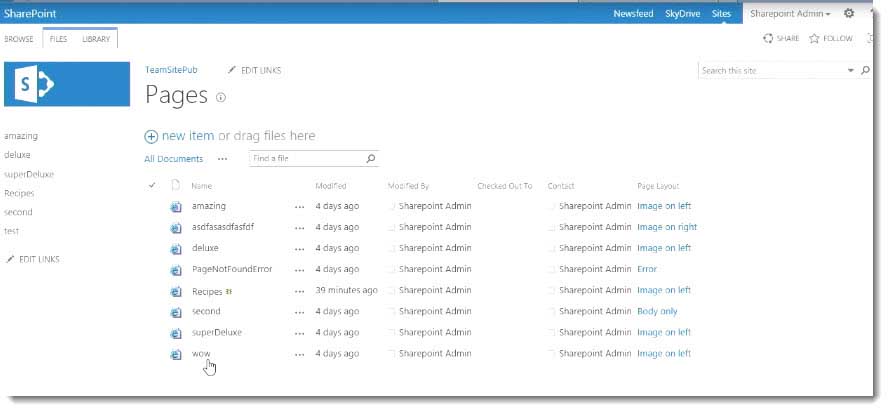Click presence box beside amazing's Modified By
This screenshot has height=411, width=888.
[392, 207]
